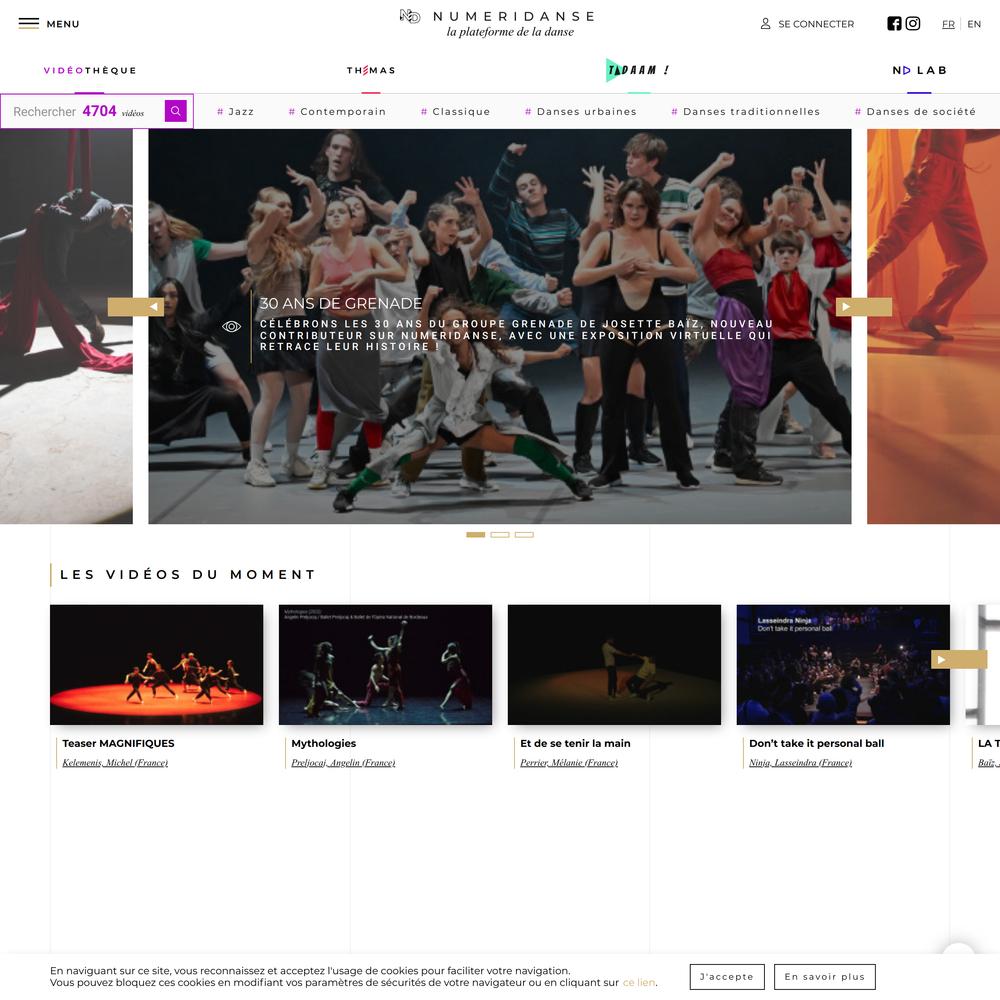The image size is (1000, 1000).
Task: Open the Facebook page icon
Action: (x=894, y=24)
